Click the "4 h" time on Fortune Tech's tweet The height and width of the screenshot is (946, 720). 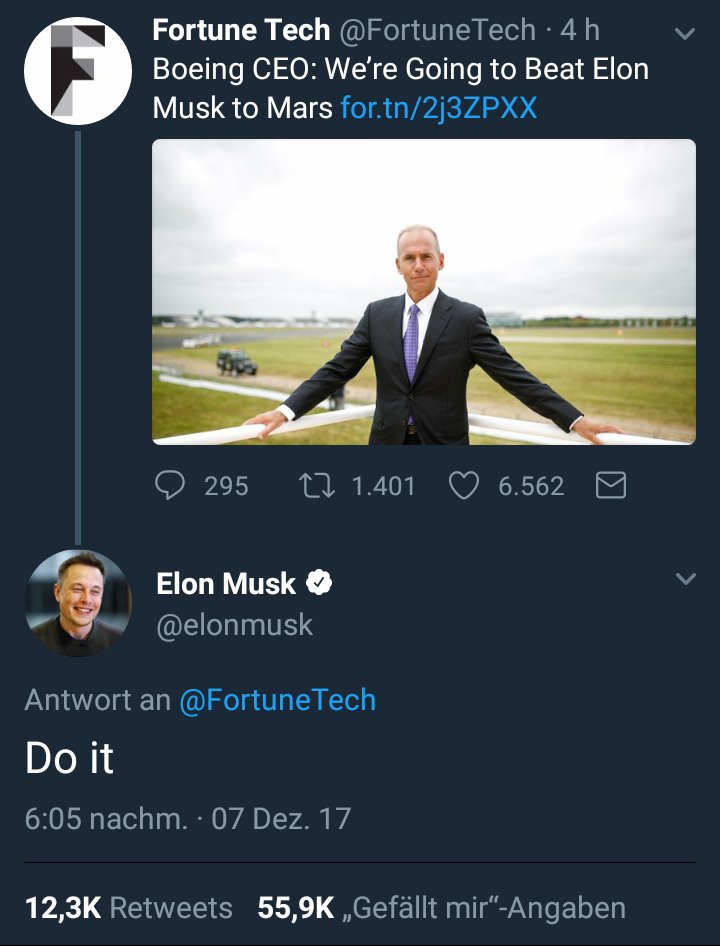[x=579, y=30]
